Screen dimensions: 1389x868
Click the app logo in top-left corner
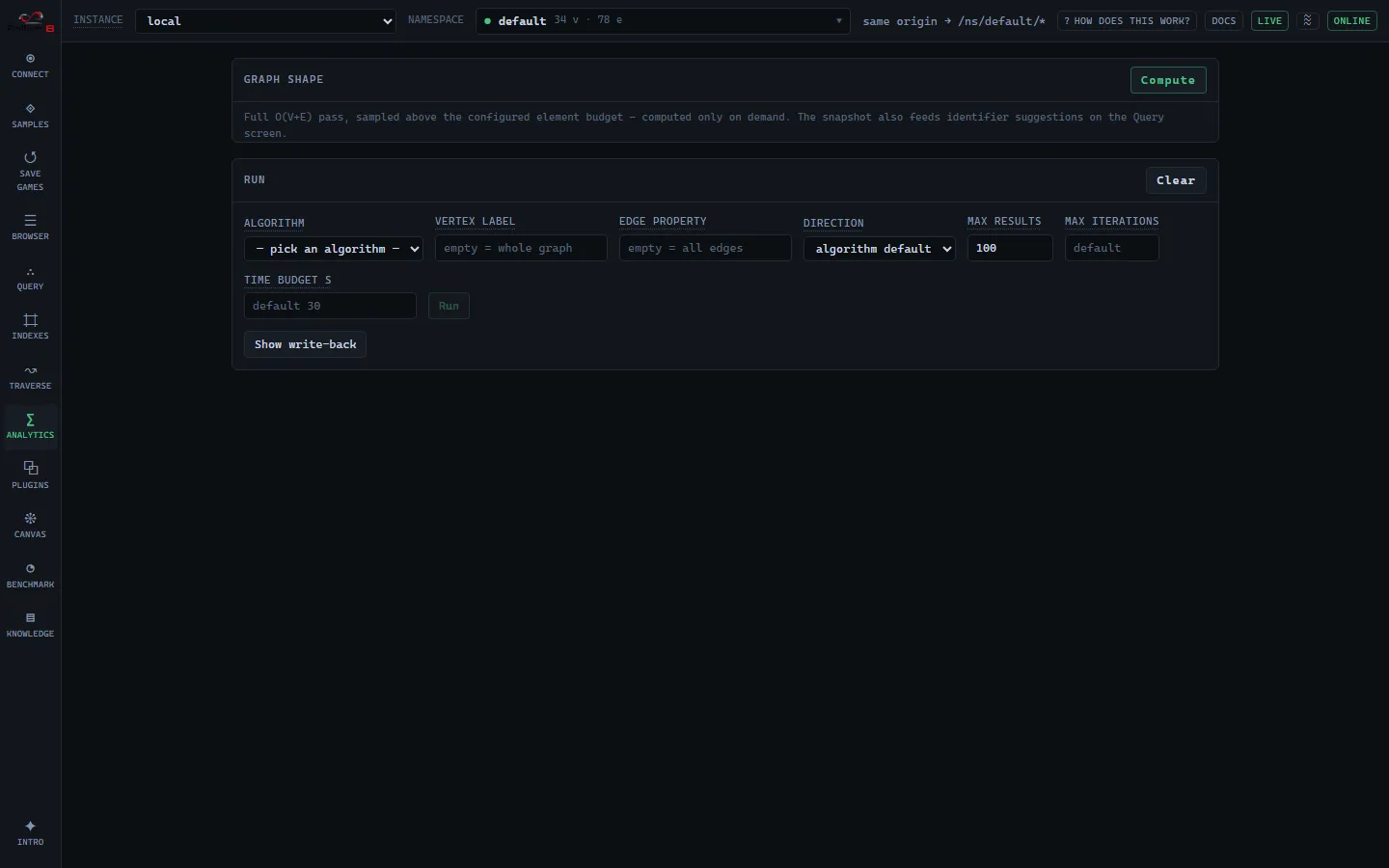point(31,20)
